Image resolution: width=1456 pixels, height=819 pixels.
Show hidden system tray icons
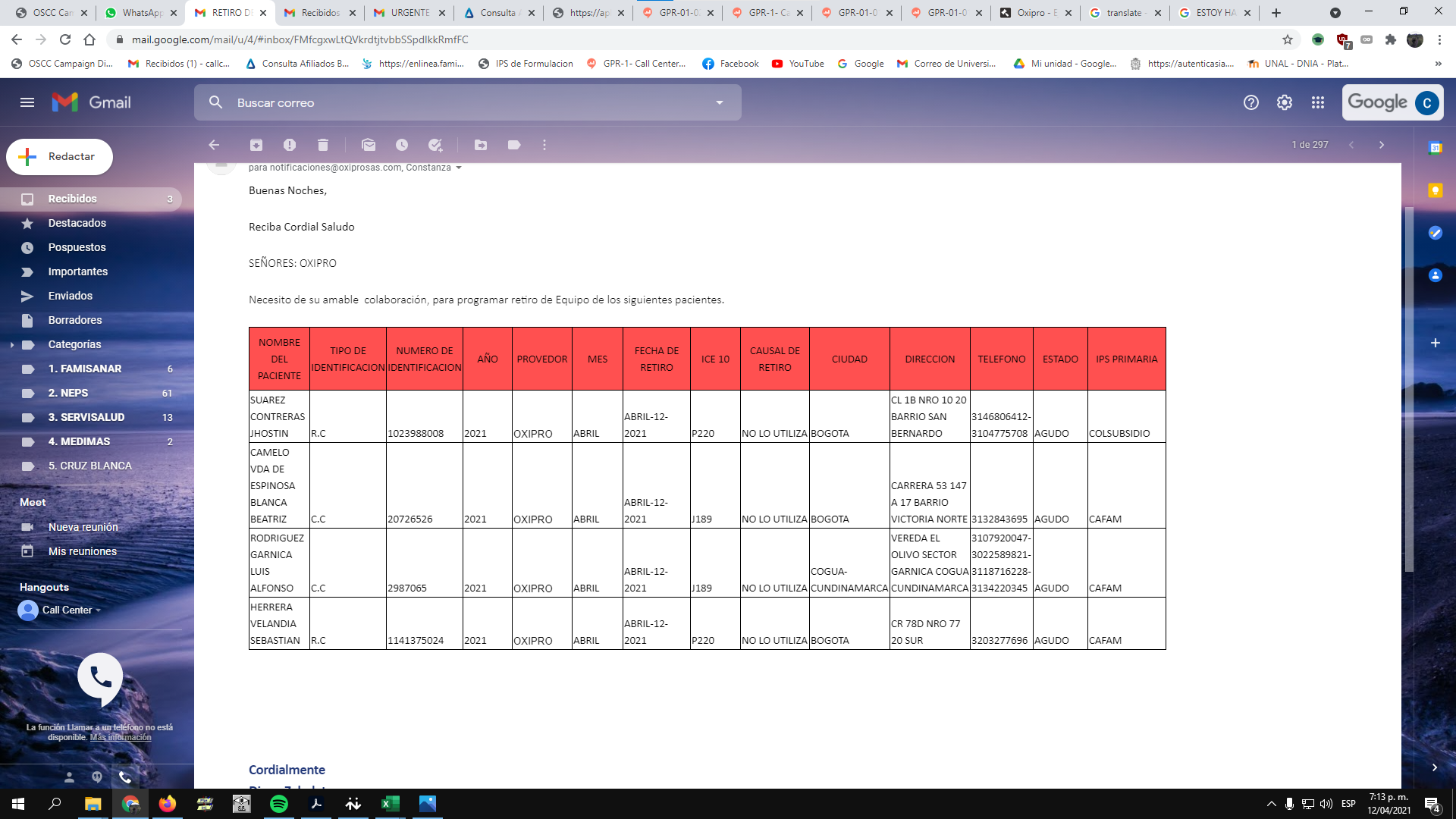pyautogui.click(x=1272, y=804)
